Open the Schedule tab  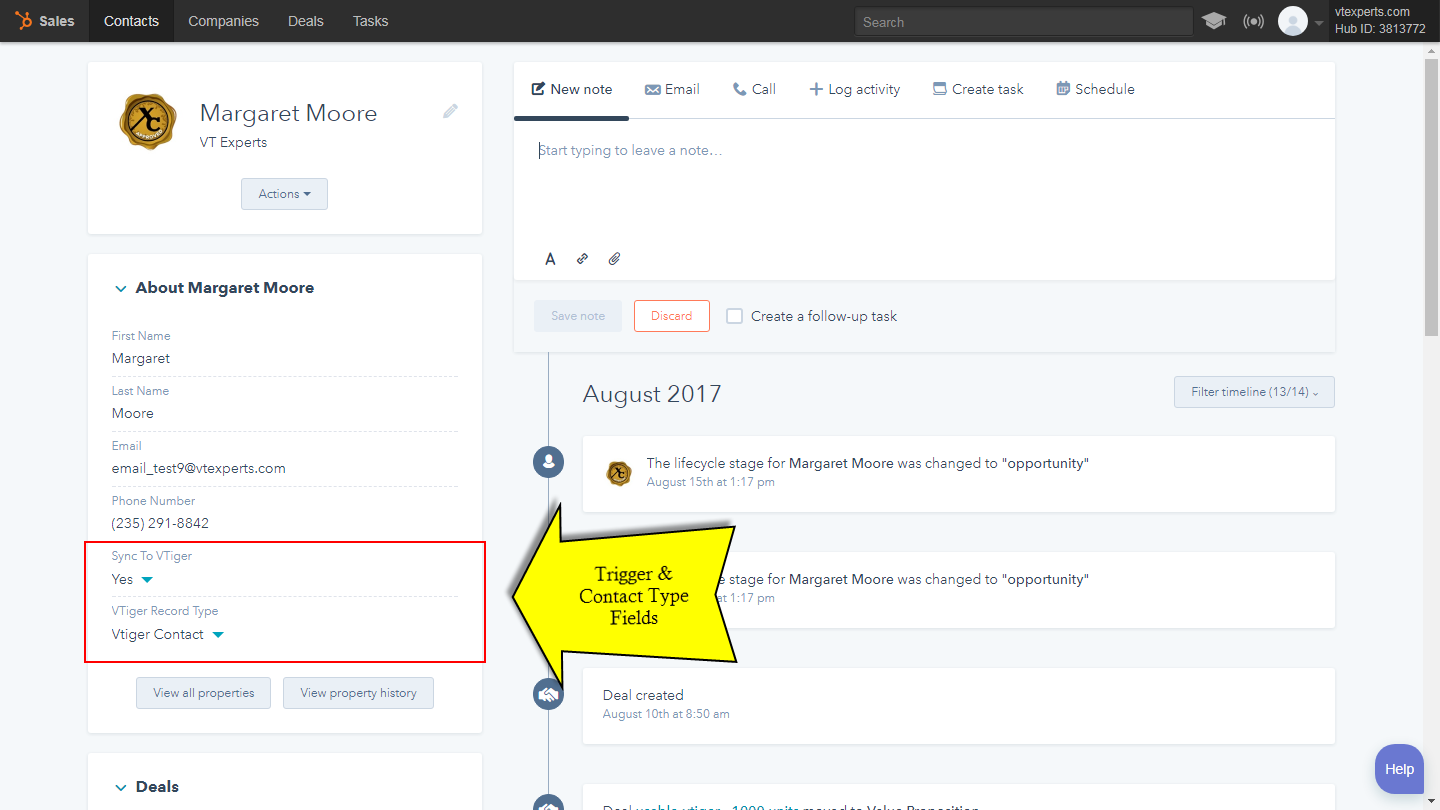coord(1095,89)
